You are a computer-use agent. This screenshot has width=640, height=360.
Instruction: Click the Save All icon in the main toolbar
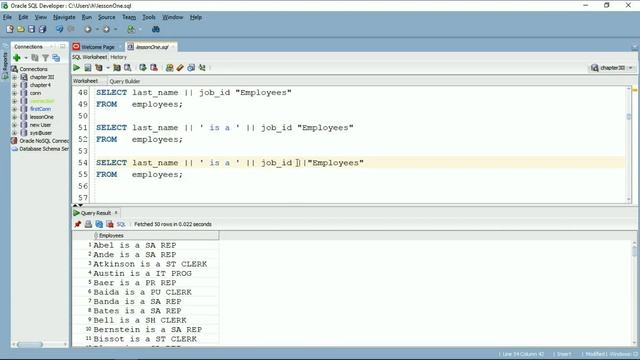tap(42, 29)
